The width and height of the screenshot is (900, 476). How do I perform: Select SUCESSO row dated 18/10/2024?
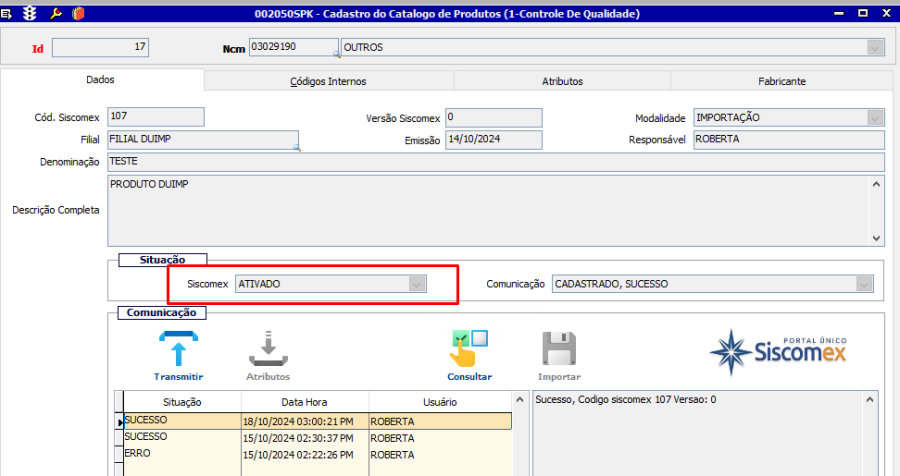point(317,421)
